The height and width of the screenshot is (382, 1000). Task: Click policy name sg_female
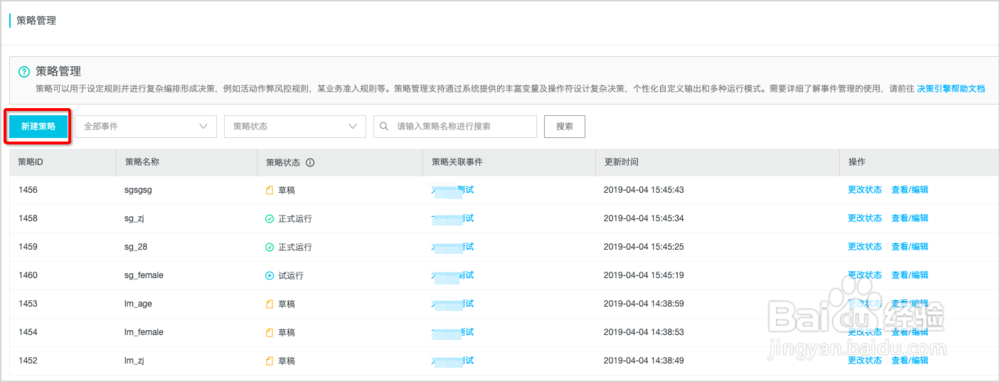pyautogui.click(x=144, y=275)
